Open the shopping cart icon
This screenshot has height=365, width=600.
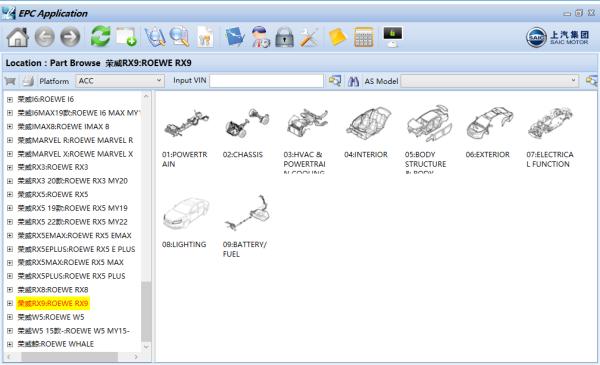click(10, 81)
